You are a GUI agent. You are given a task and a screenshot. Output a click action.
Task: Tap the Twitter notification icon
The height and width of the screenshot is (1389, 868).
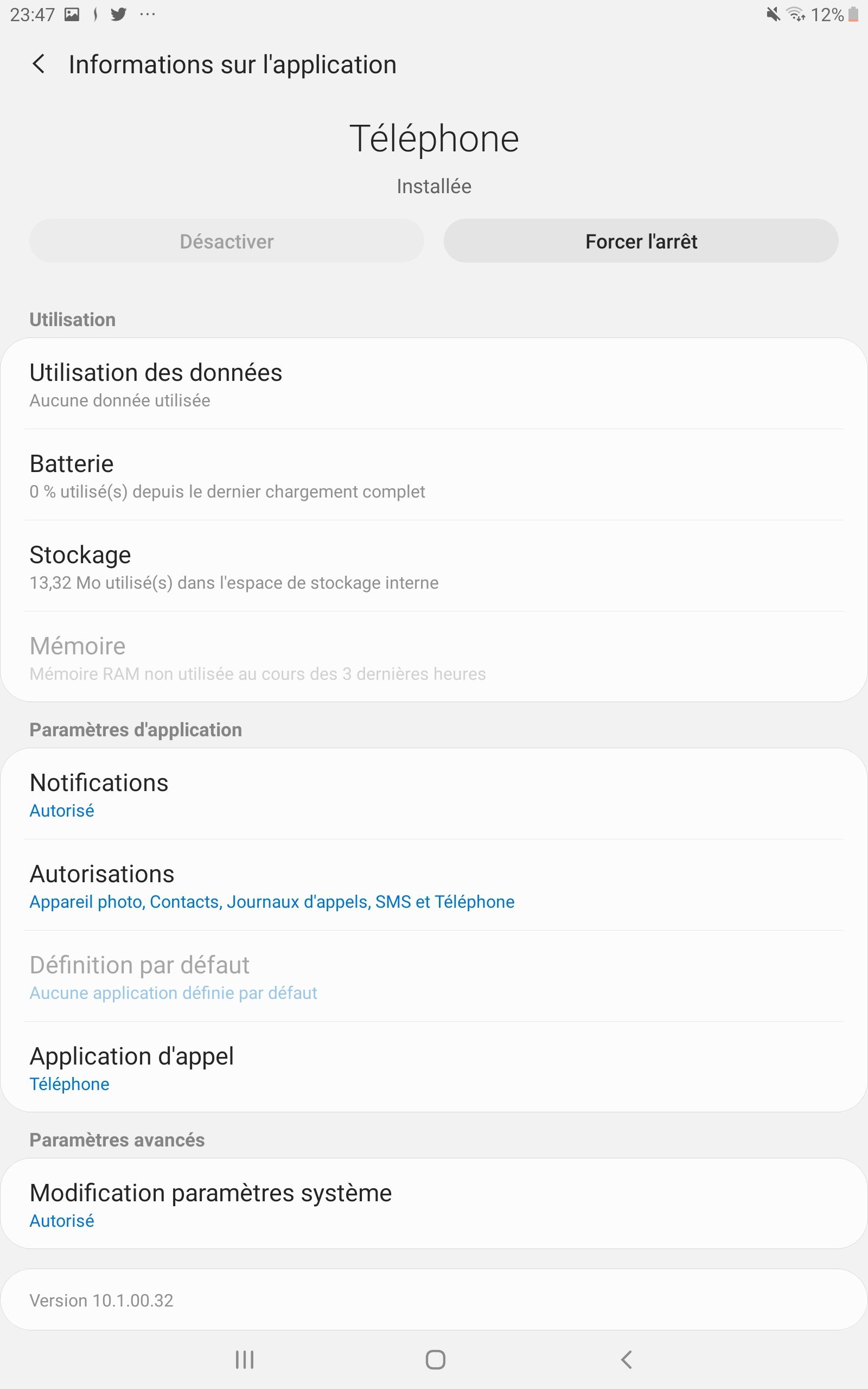click(118, 14)
